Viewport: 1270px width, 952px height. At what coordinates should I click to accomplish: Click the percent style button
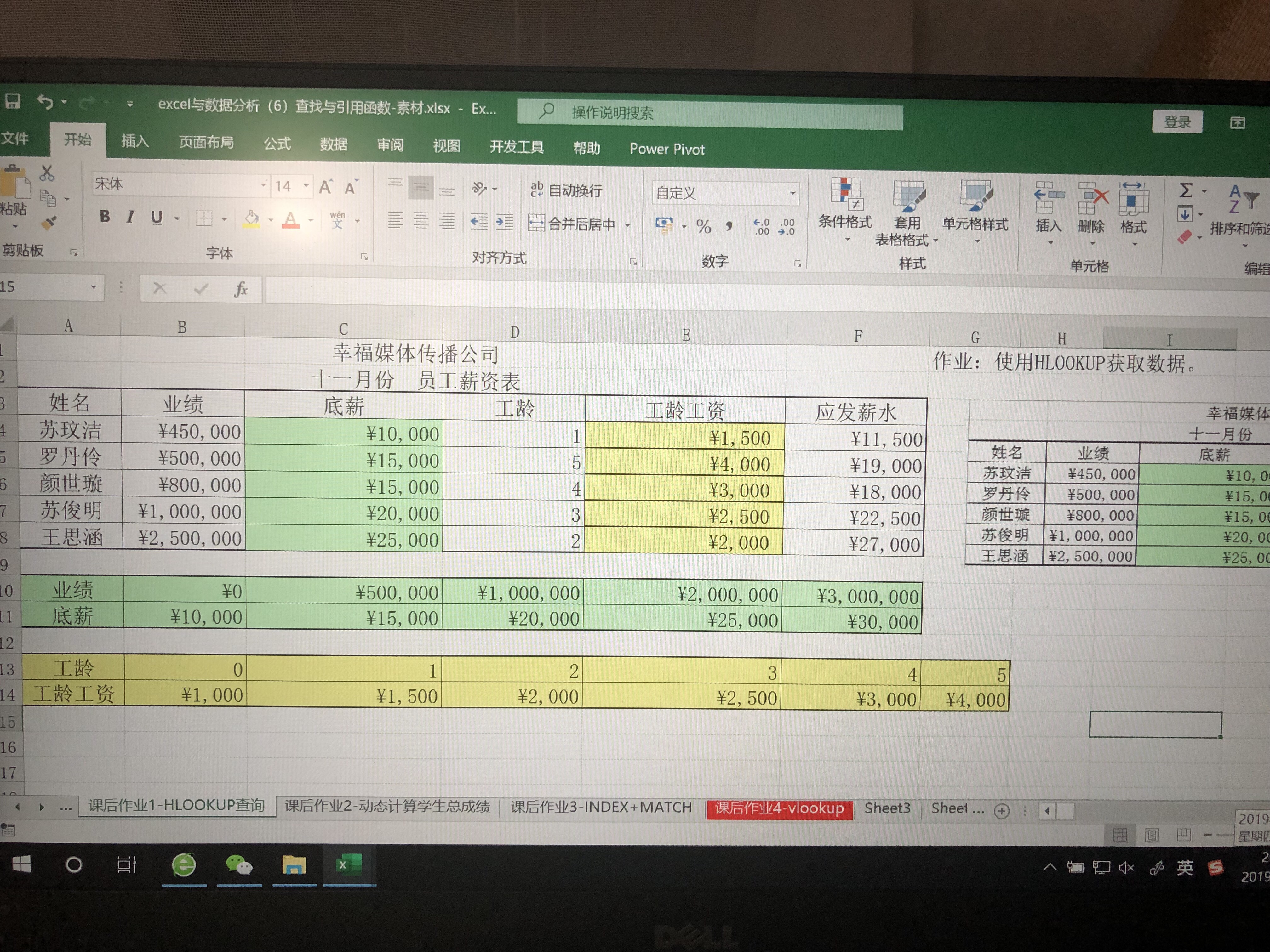[x=703, y=226]
